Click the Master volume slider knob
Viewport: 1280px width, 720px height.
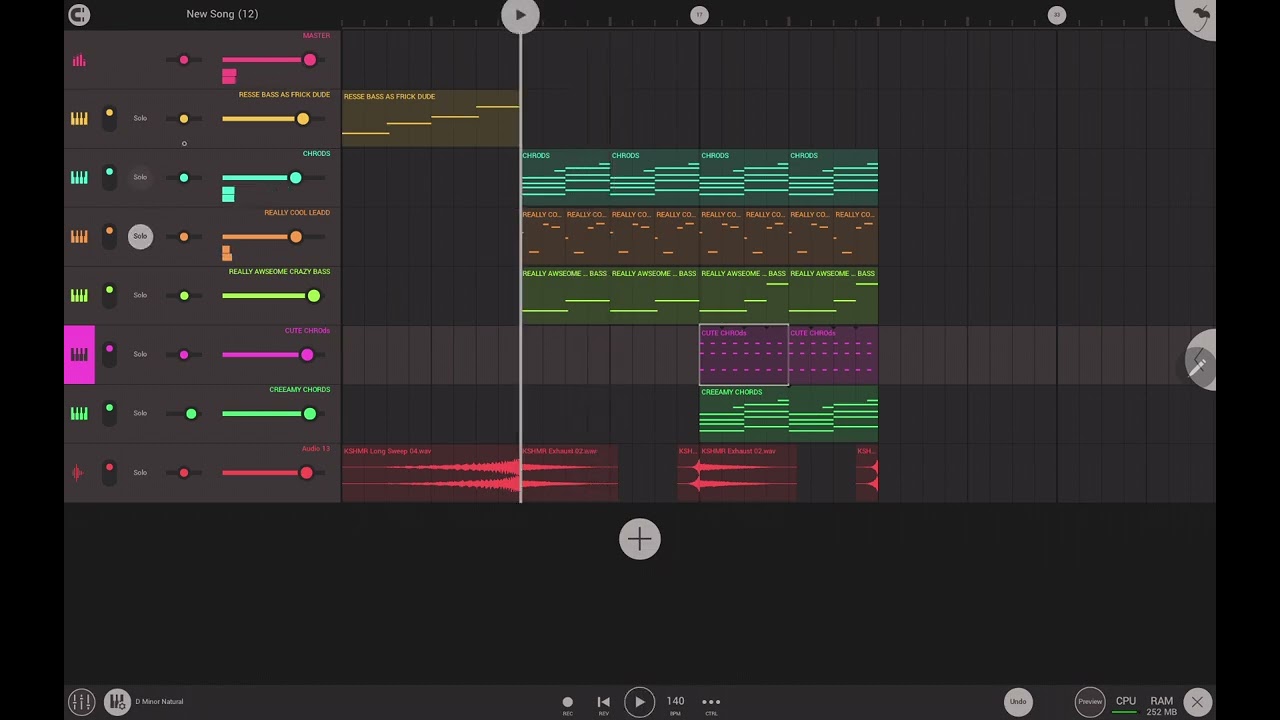pos(310,60)
